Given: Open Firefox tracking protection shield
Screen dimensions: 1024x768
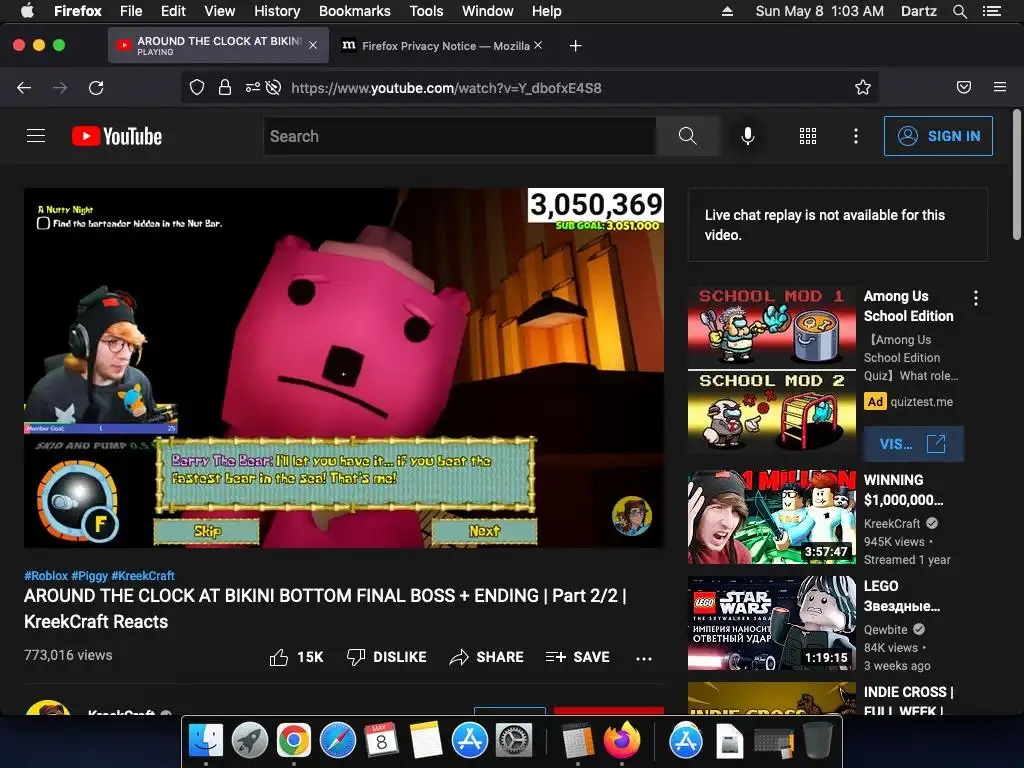Looking at the screenshot, I should click(x=197, y=88).
